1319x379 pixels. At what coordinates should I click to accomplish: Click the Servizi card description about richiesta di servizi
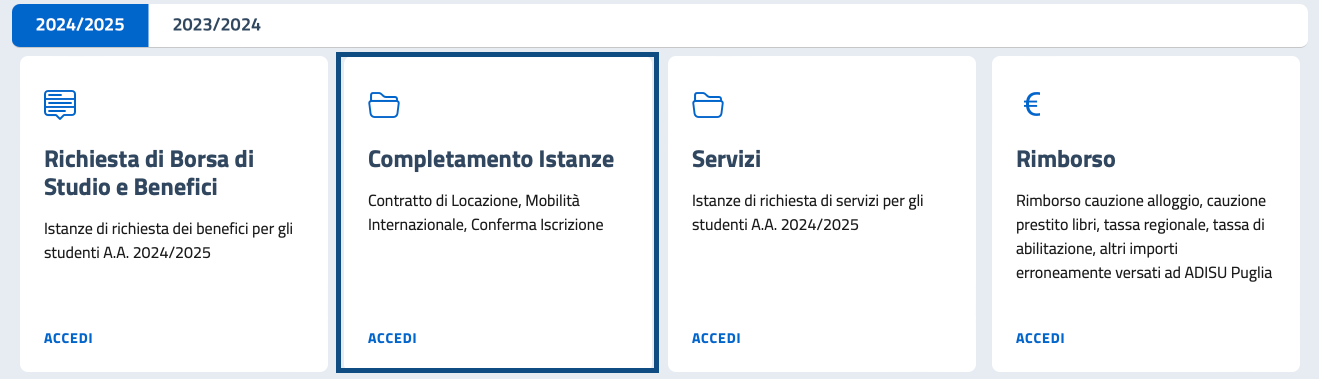click(x=808, y=213)
